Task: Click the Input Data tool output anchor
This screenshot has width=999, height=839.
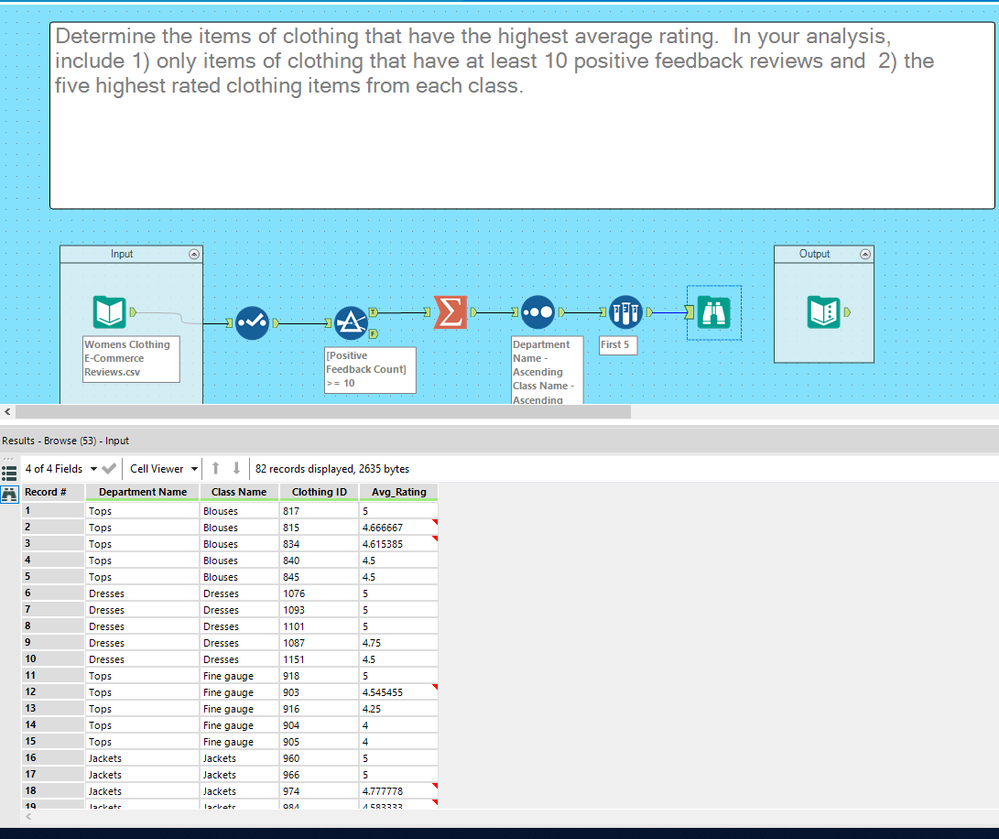Action: (x=133, y=312)
